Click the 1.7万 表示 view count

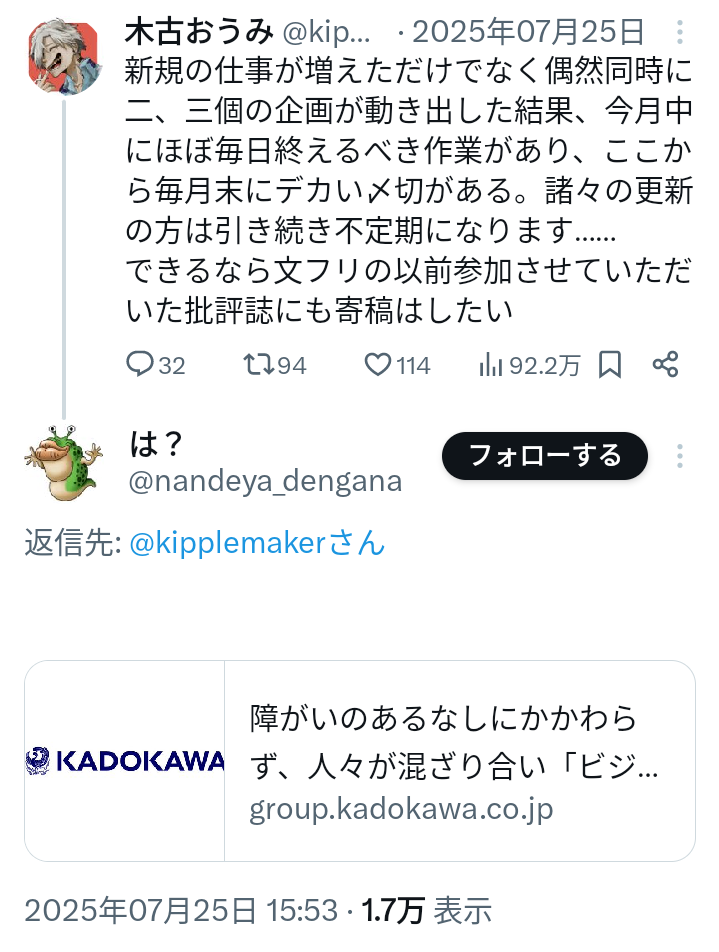tap(427, 911)
